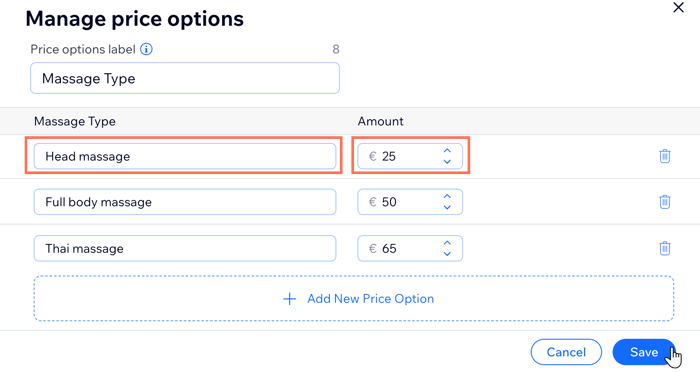Viewport: 700px width, 372px height.
Task: Save the price options
Action: [x=644, y=352]
